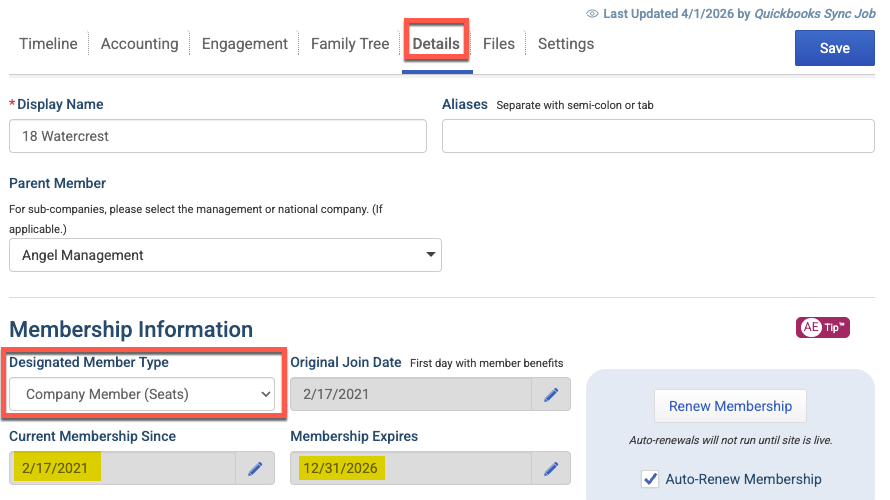The image size is (890, 500).
Task: Select the Details tab
Action: tap(436, 44)
